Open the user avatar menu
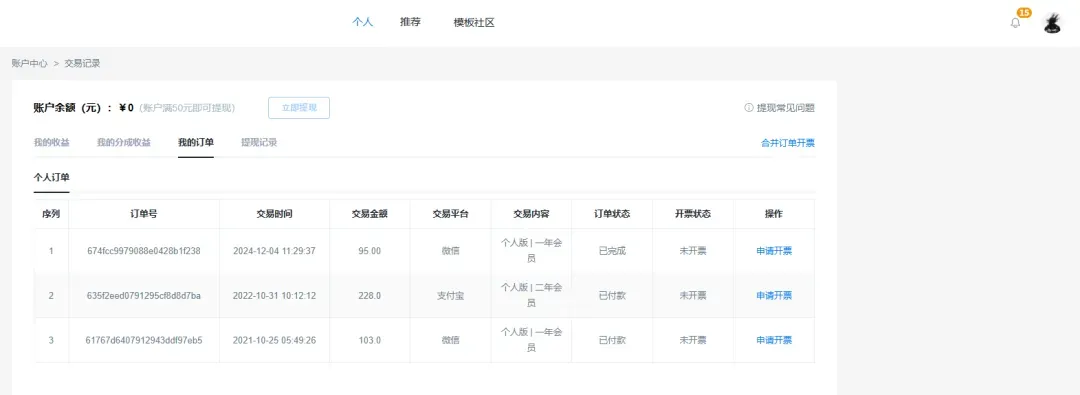The height and width of the screenshot is (395, 1080). click(x=1052, y=23)
